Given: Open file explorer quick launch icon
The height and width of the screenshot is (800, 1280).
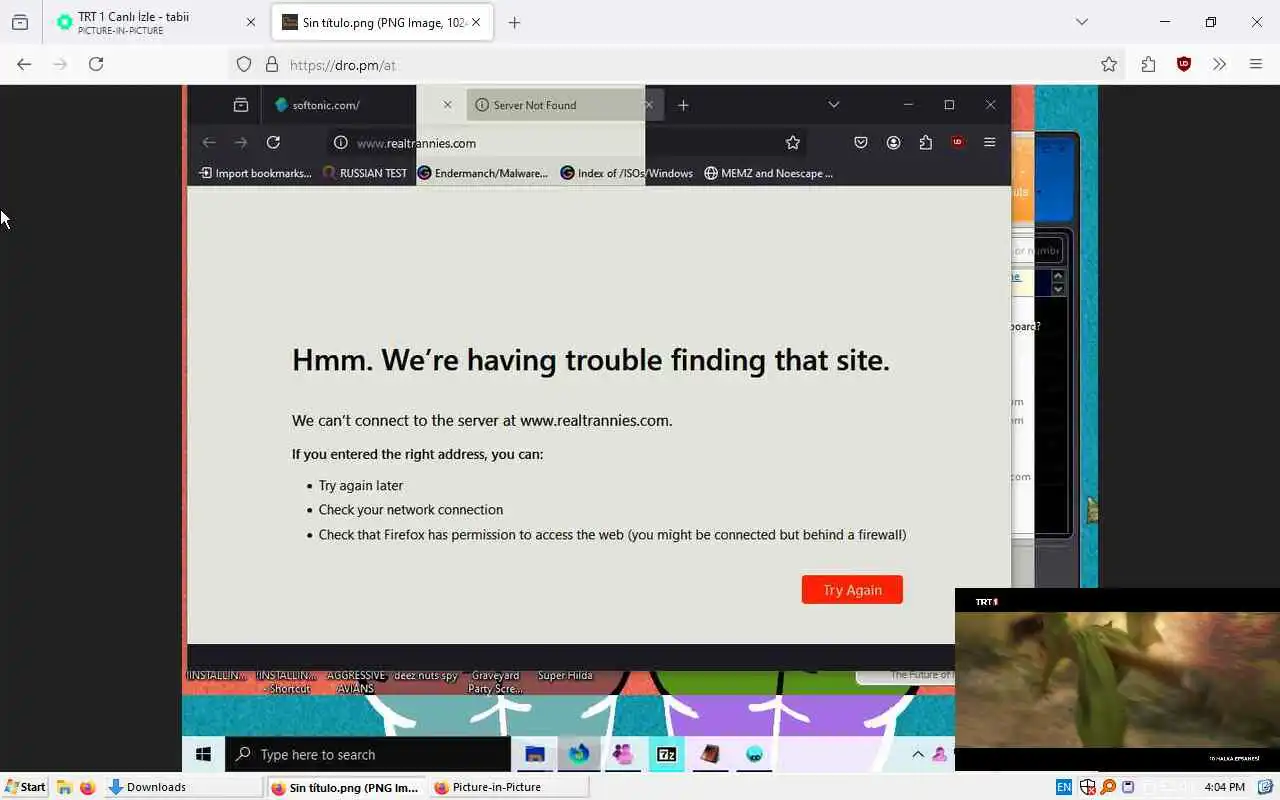Looking at the screenshot, I should (x=64, y=787).
